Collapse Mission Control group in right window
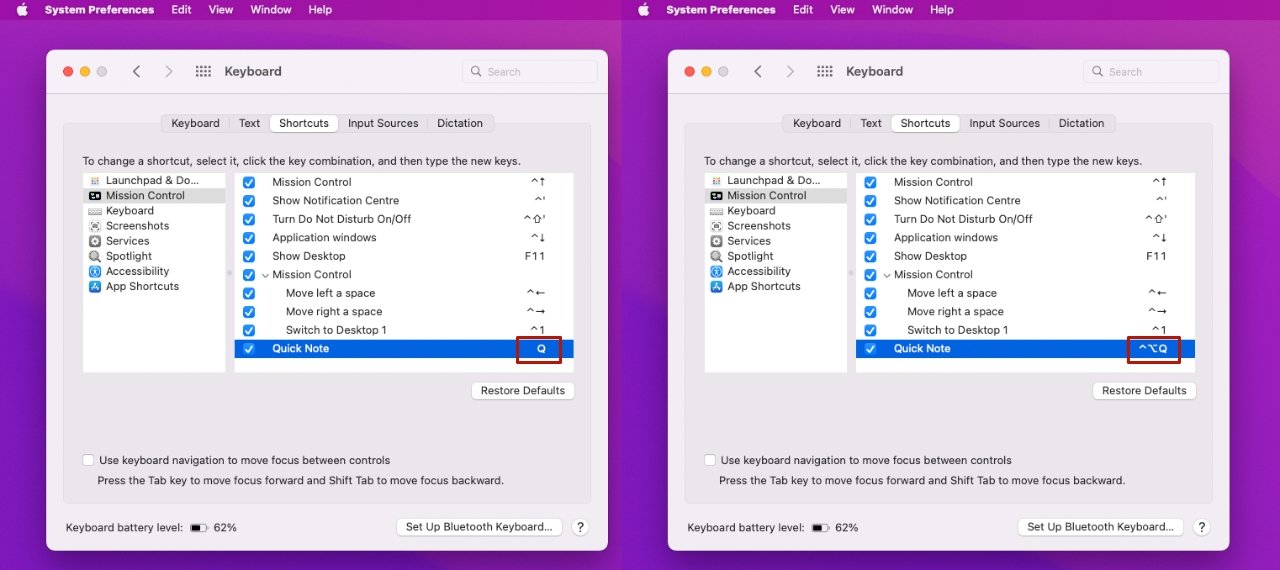 tap(887, 275)
